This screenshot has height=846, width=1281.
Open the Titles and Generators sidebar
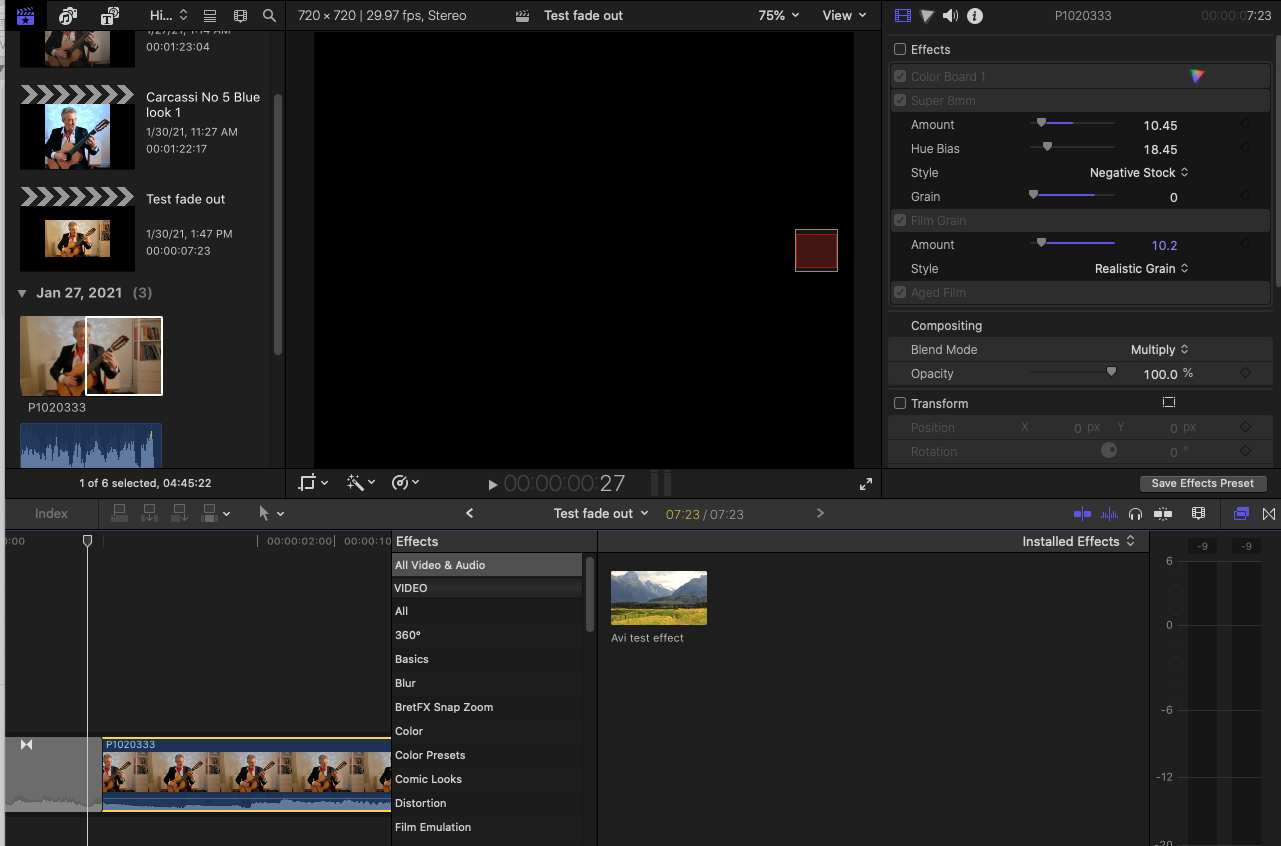[110, 16]
